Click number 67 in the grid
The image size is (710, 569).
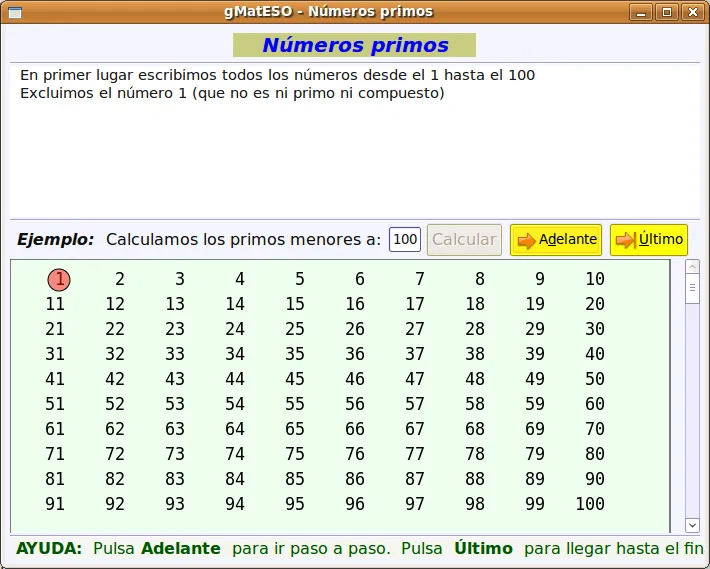click(x=415, y=429)
